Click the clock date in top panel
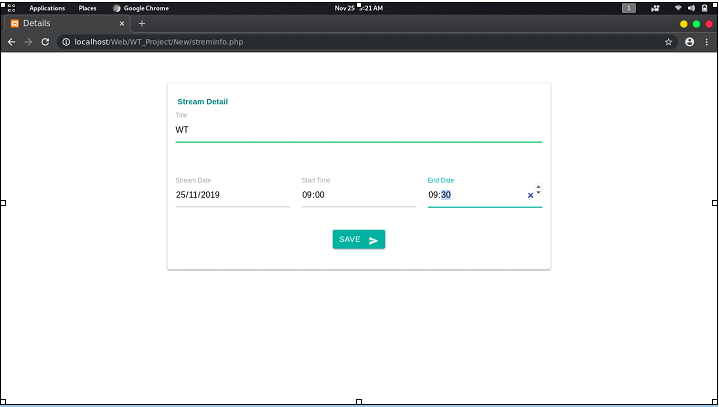Screen dimensions: 719x407 point(359,8)
